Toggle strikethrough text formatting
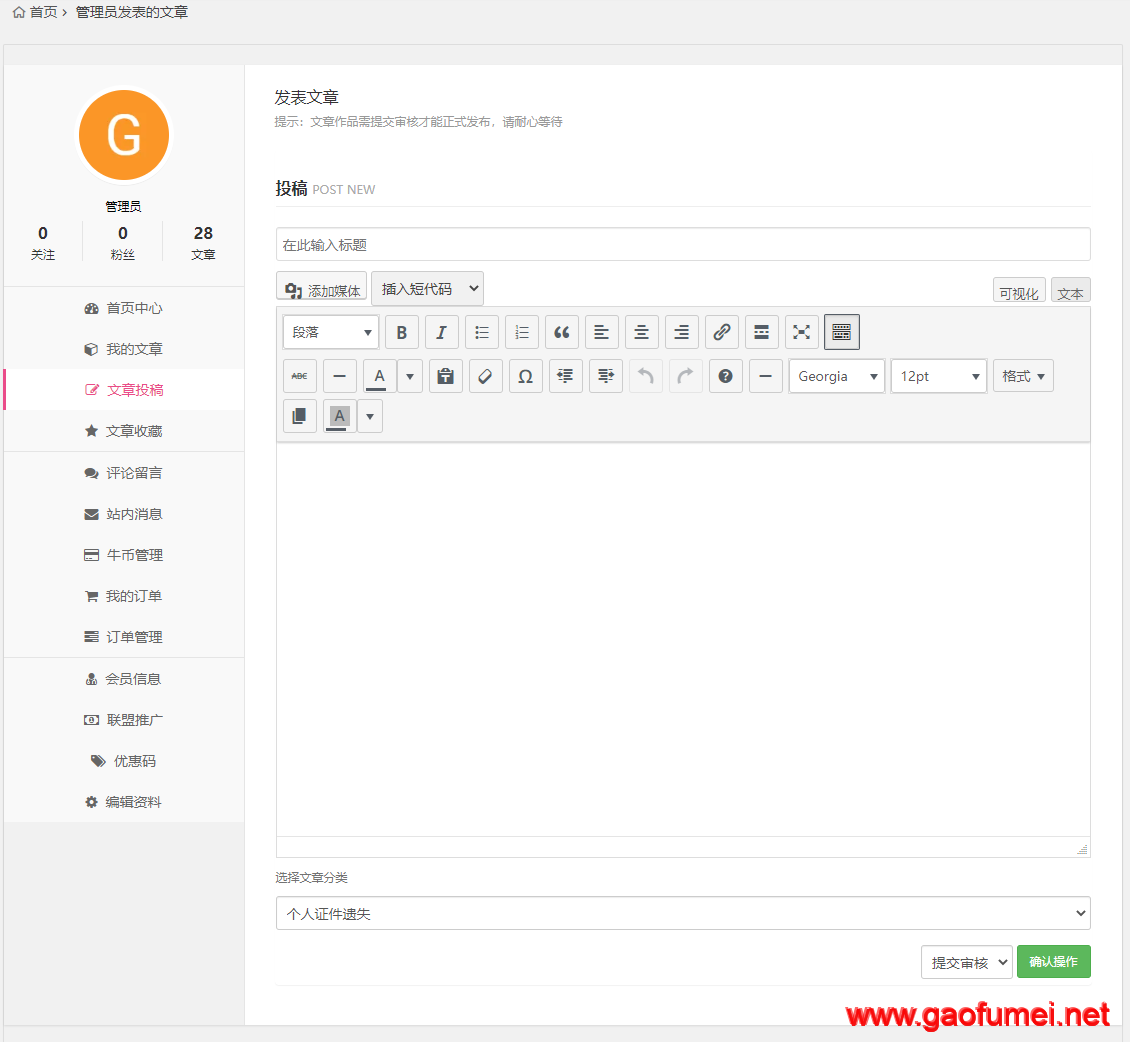 coord(300,376)
